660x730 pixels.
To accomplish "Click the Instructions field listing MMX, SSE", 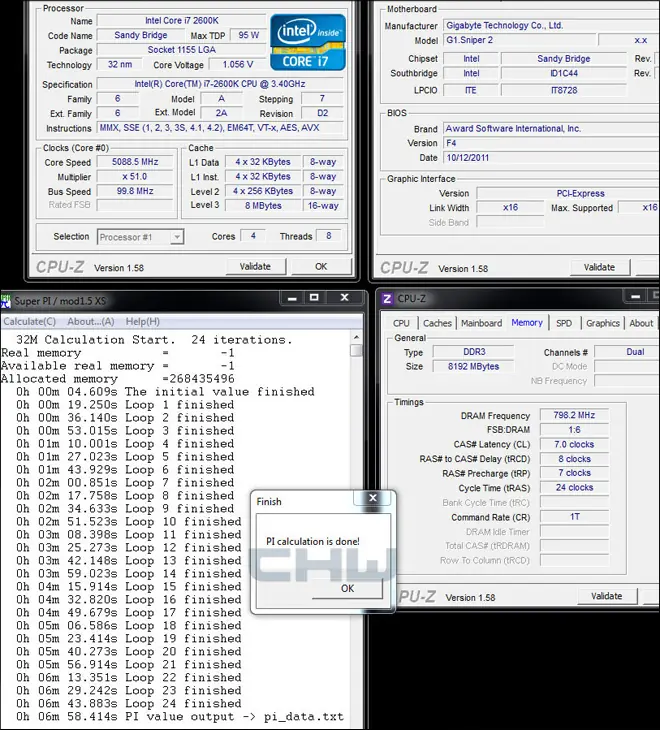I will pyautogui.click(x=220, y=128).
